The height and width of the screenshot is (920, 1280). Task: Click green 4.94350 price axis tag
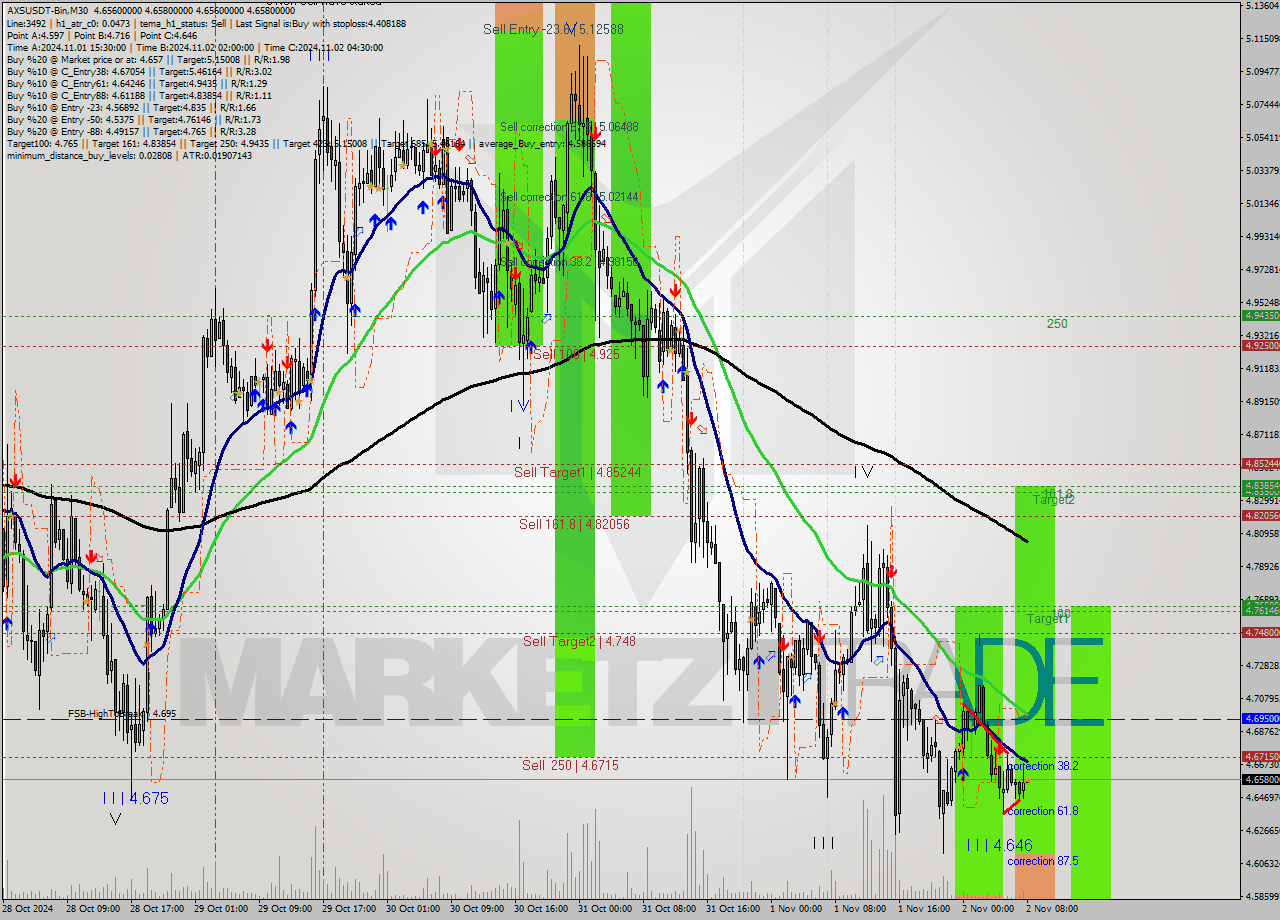point(1261,315)
